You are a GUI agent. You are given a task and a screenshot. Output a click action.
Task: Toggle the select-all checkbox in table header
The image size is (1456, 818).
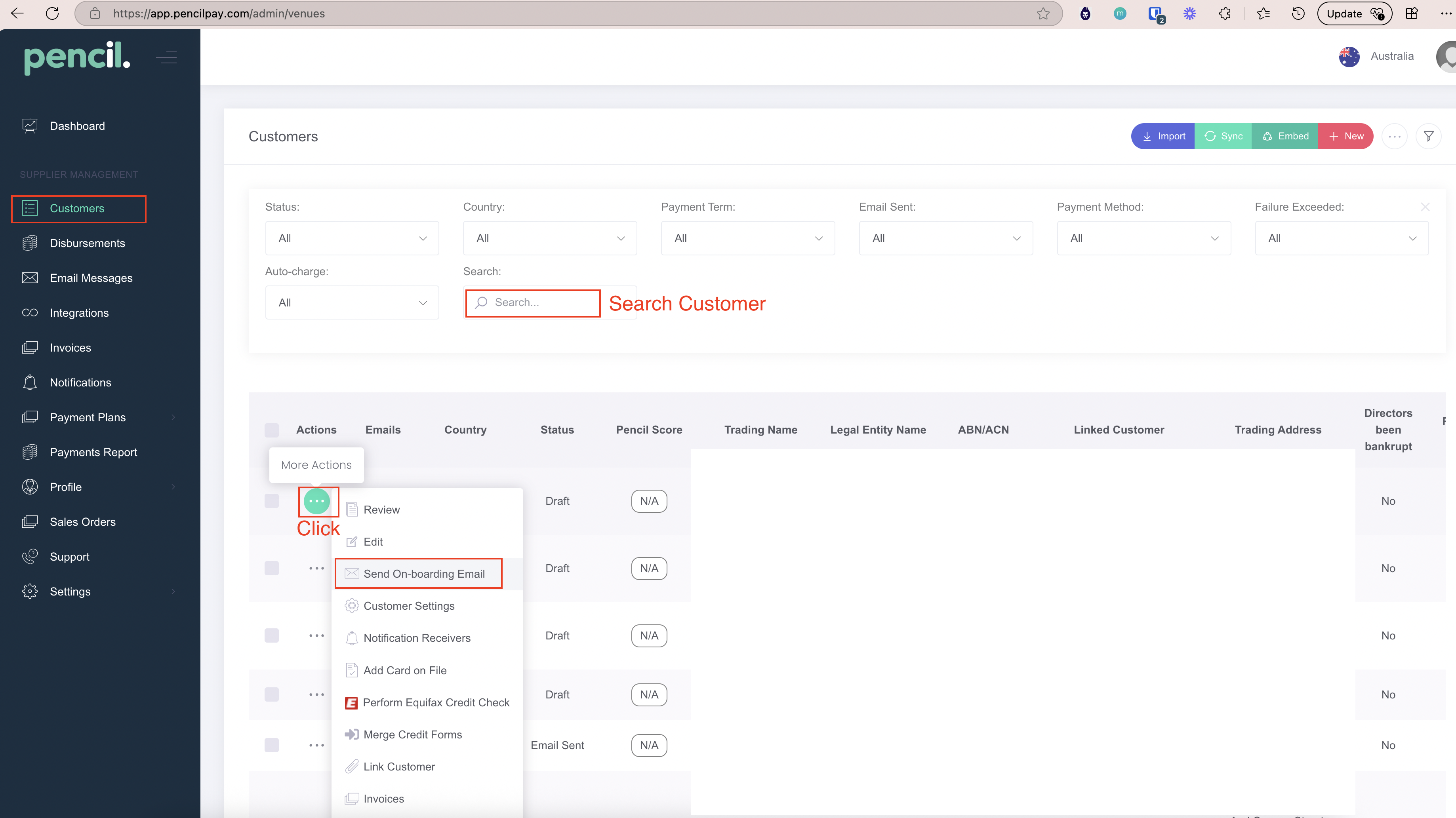(272, 430)
